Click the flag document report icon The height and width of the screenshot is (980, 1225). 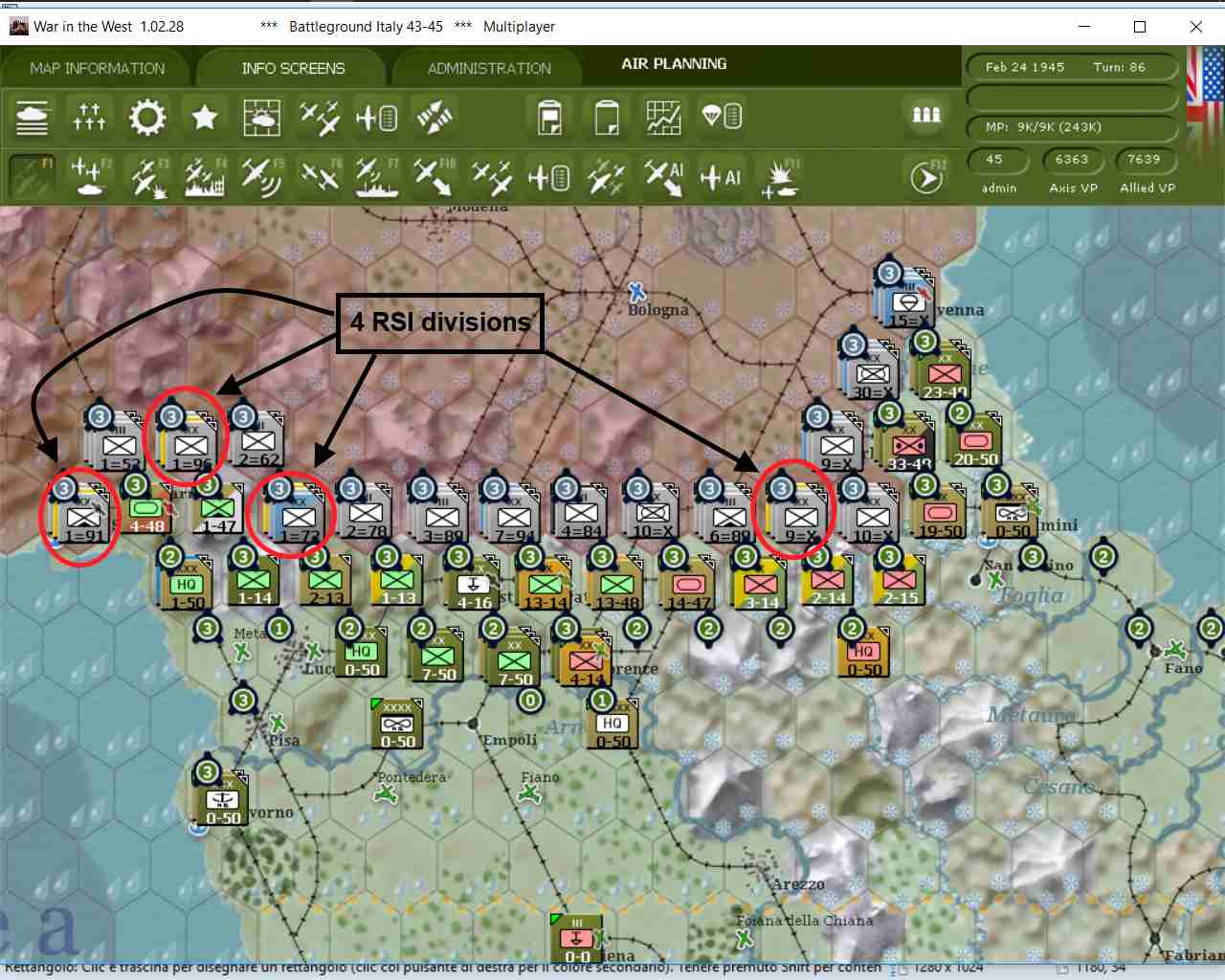[548, 118]
